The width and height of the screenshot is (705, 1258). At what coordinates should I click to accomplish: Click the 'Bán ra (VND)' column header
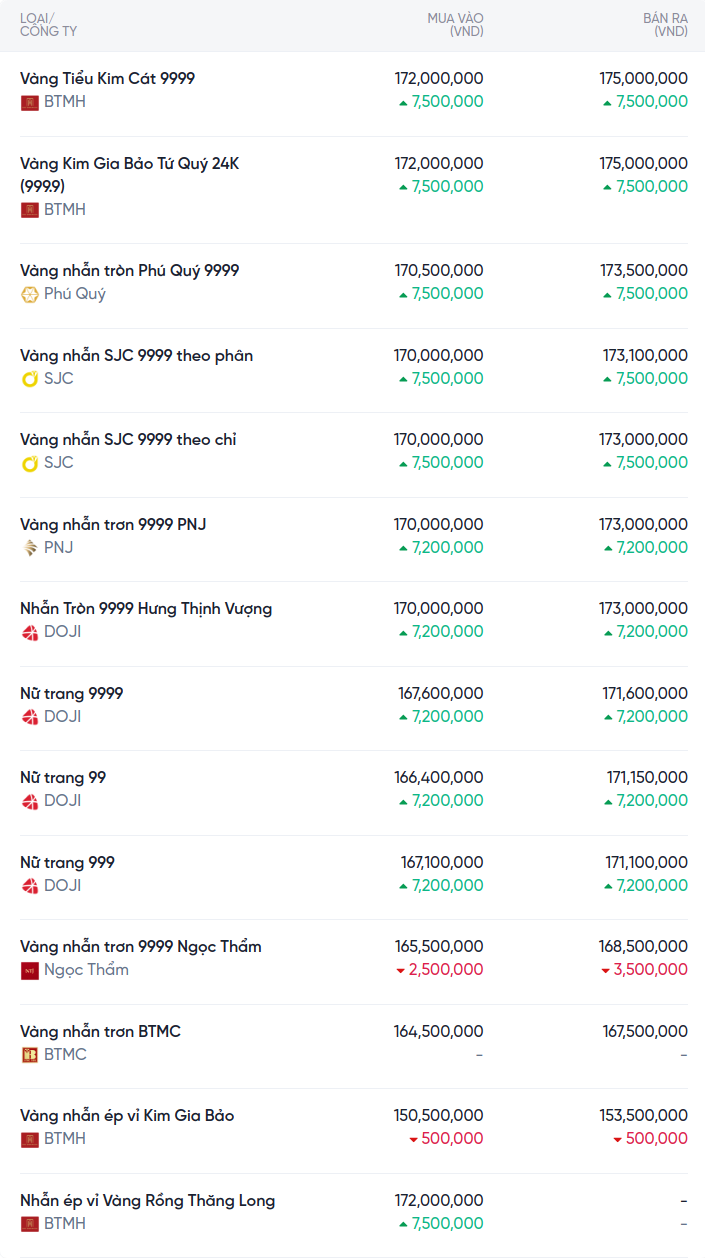(x=665, y=25)
